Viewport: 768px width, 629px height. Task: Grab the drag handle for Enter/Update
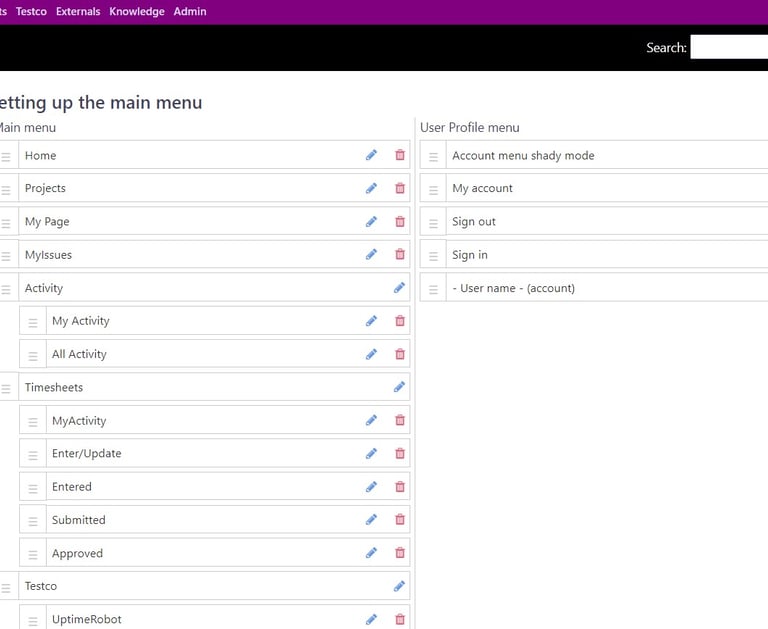click(33, 455)
